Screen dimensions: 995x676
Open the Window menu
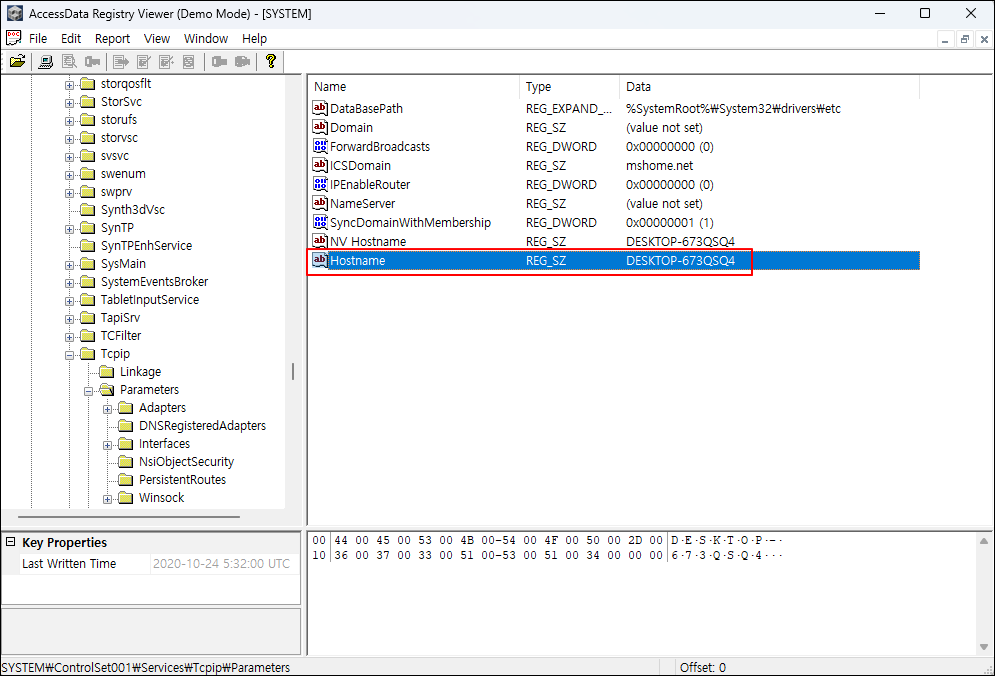[x=206, y=39]
